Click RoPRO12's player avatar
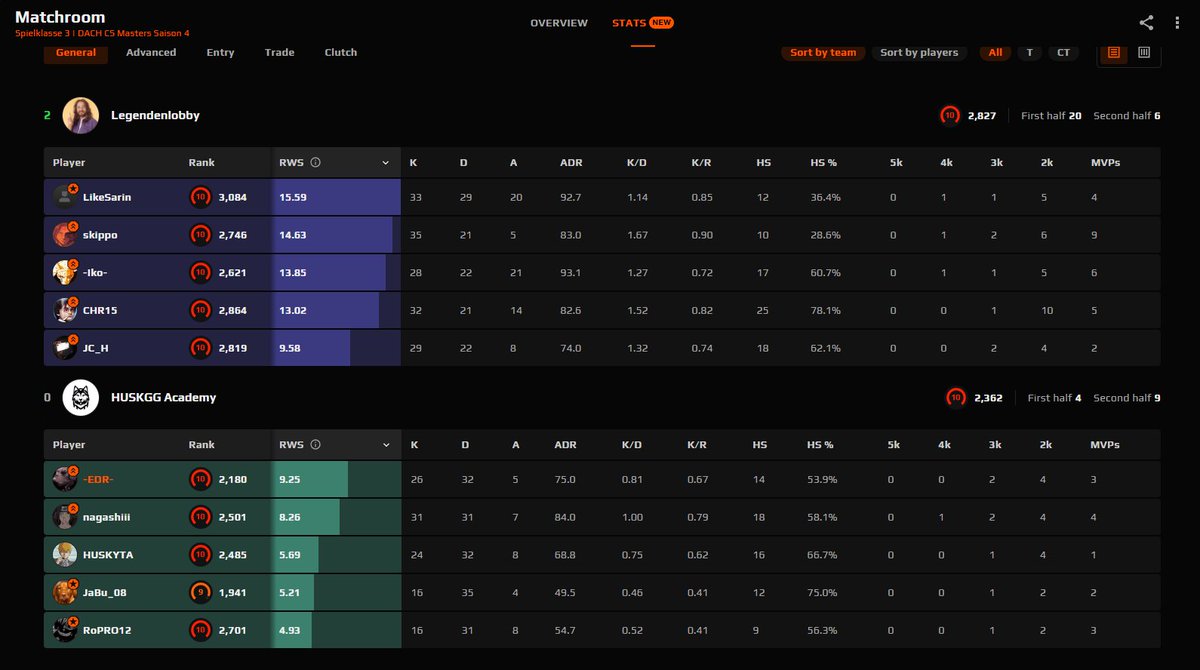 pos(65,630)
